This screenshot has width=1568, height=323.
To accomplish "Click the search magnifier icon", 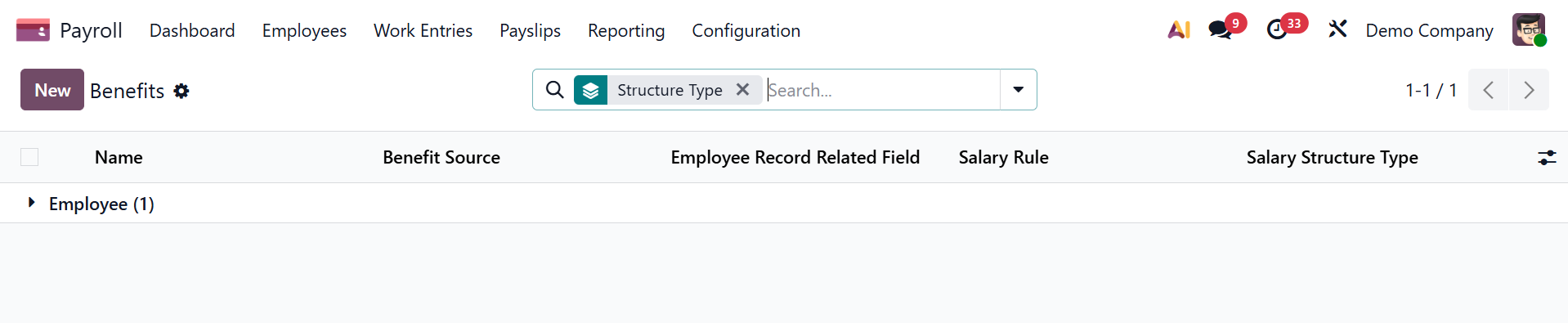I will click(x=554, y=90).
